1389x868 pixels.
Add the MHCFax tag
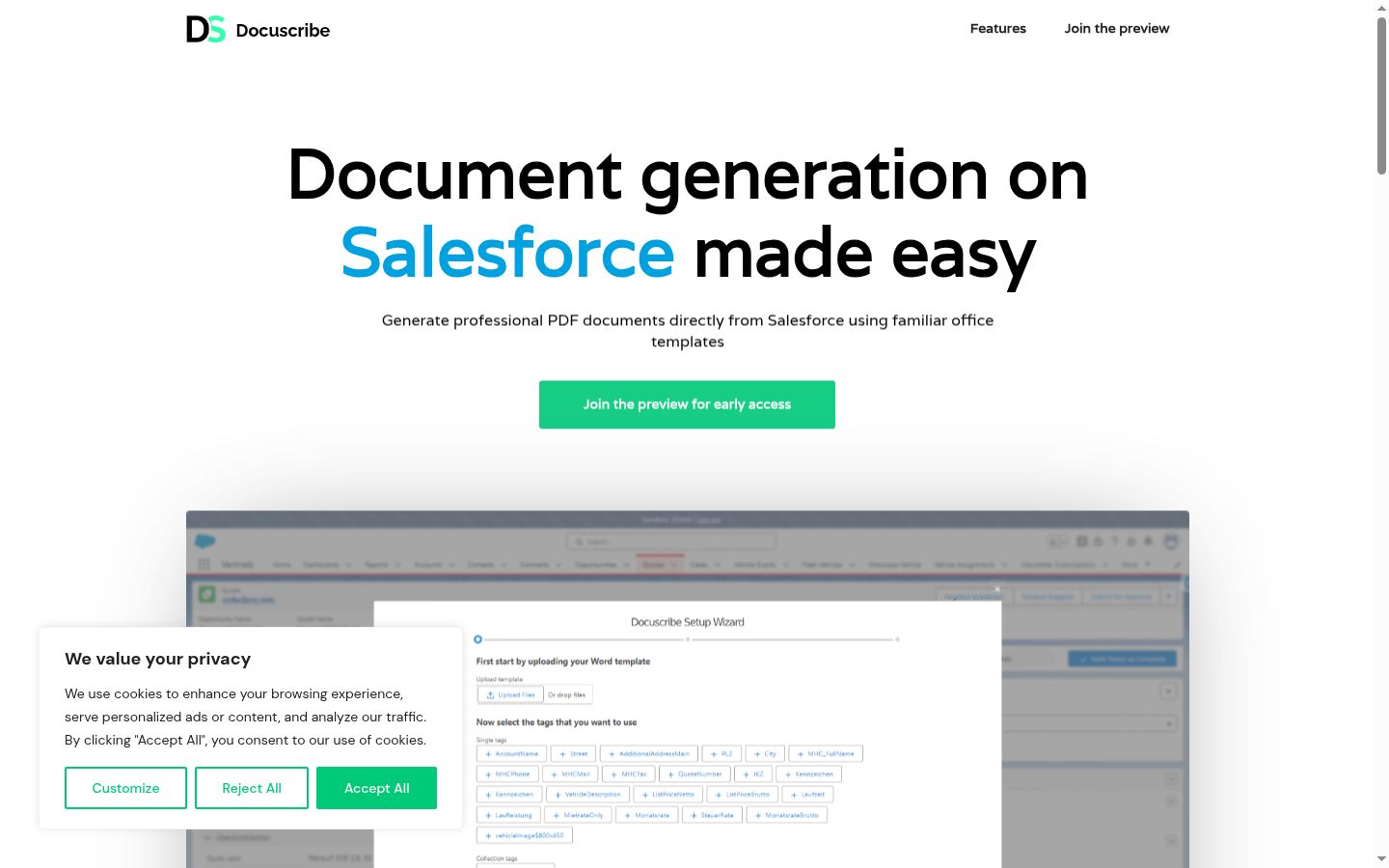click(x=629, y=774)
